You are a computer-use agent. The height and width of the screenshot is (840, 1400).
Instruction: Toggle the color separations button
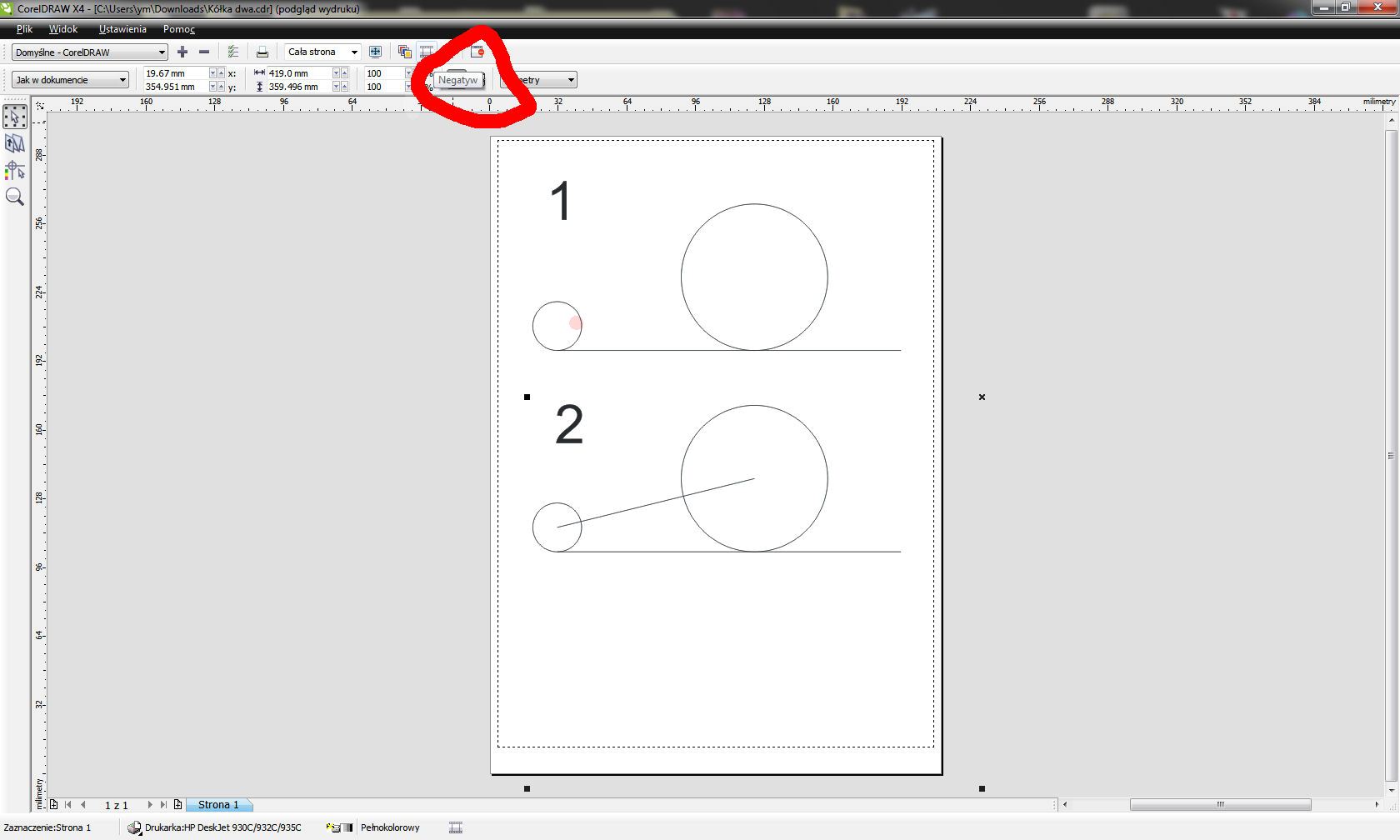click(405, 52)
